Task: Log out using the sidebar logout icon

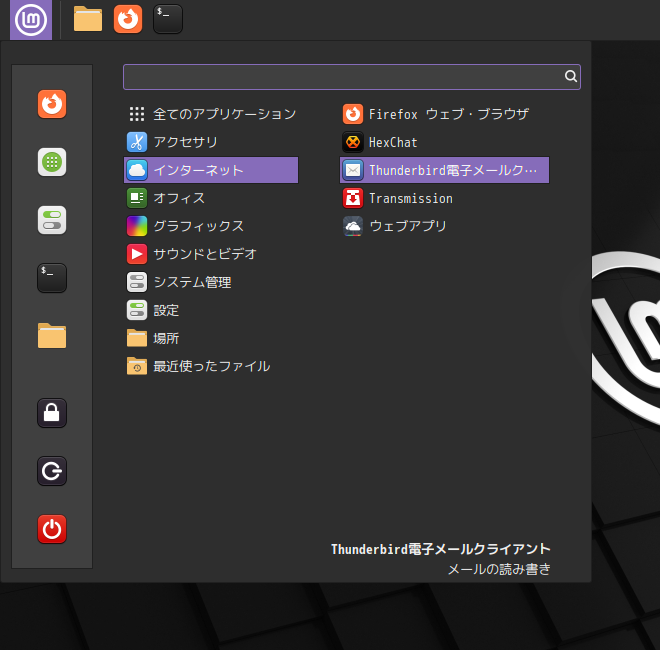Action: click(52, 471)
